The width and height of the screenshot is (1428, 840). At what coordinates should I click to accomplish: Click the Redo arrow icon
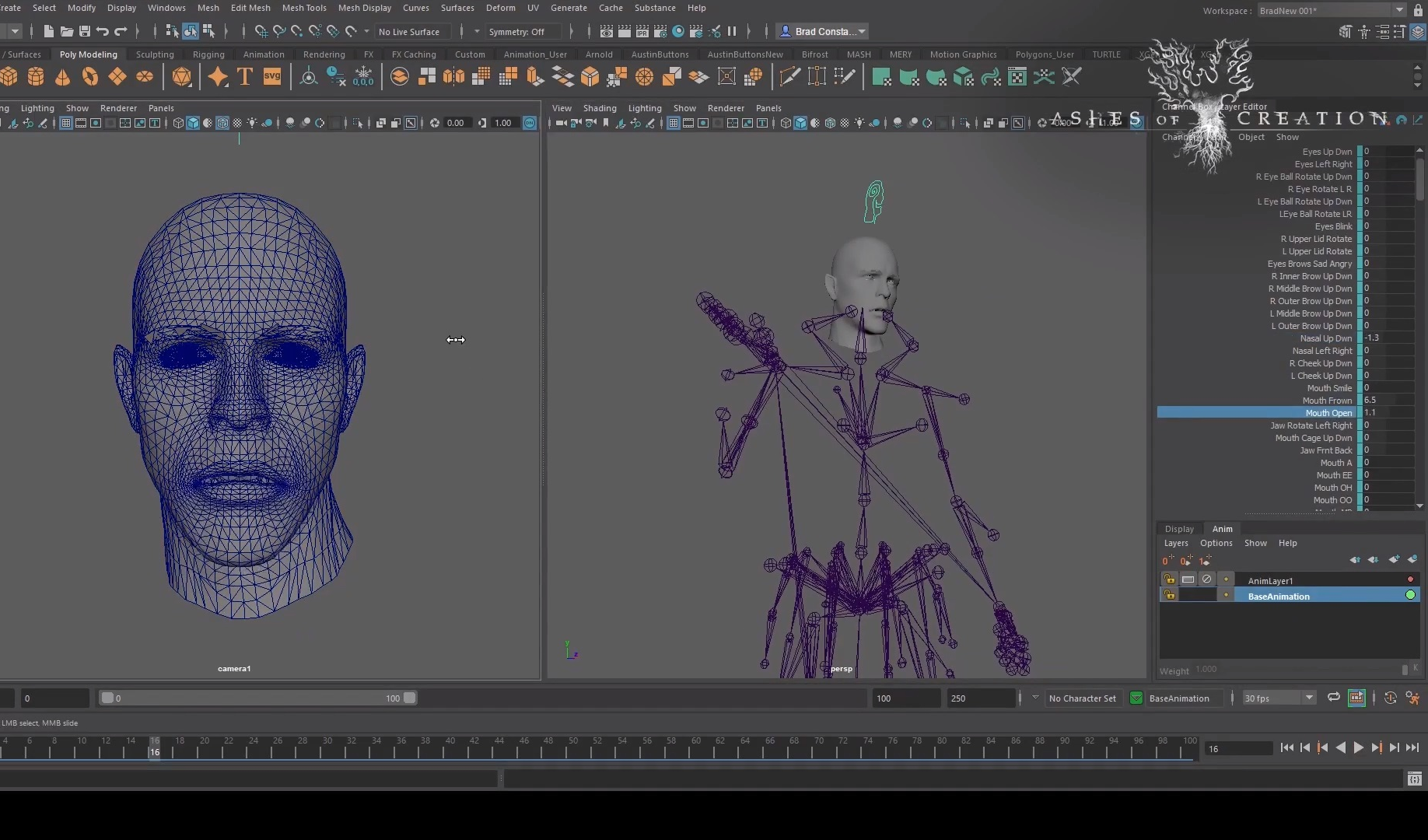tap(121, 31)
